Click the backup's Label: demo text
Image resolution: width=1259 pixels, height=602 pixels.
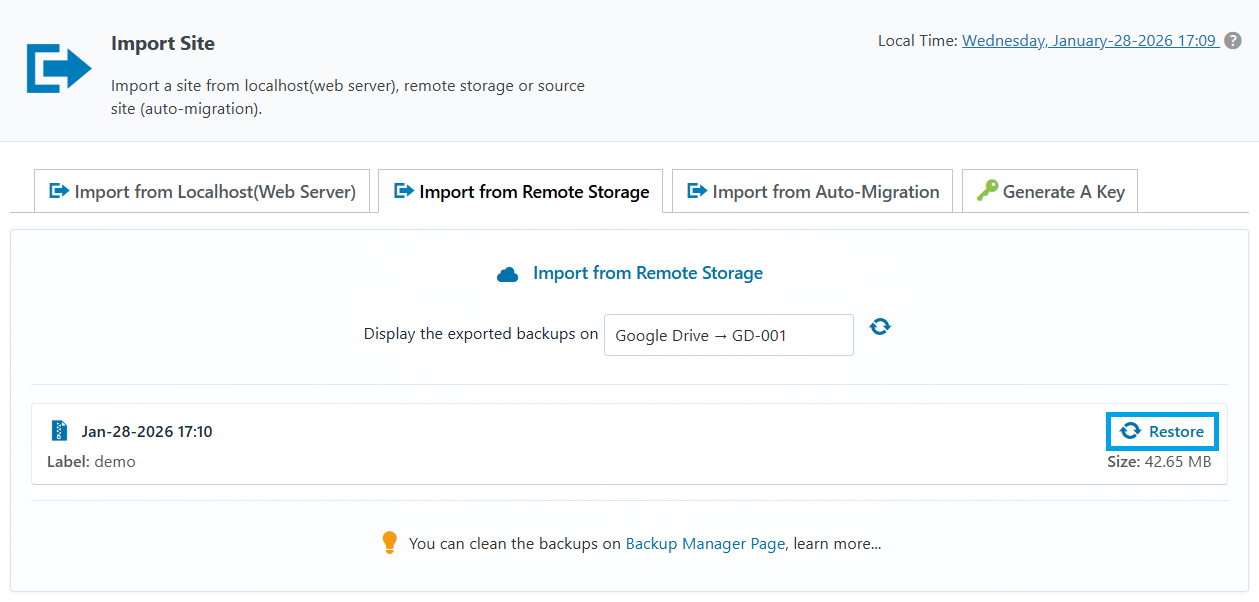pyautogui.click(x=91, y=461)
